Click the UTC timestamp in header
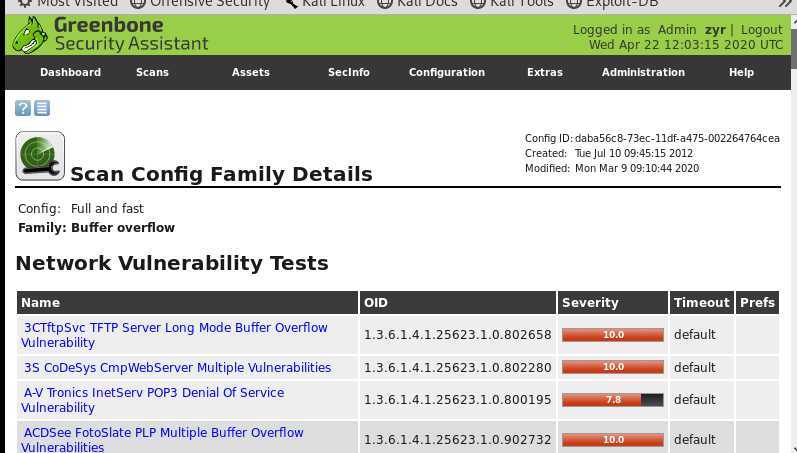 [x=686, y=45]
